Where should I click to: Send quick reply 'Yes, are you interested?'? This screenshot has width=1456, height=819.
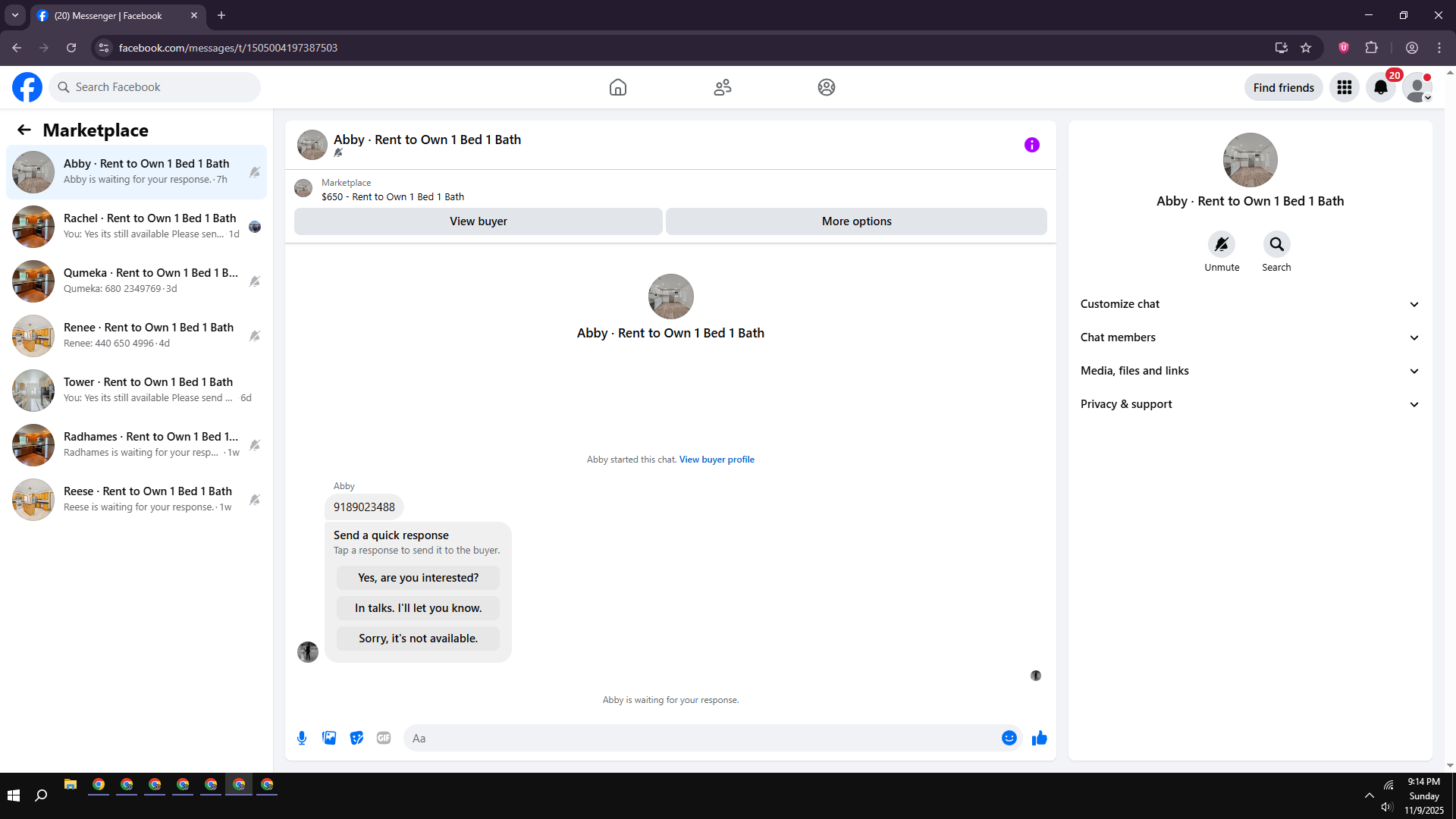pos(418,578)
